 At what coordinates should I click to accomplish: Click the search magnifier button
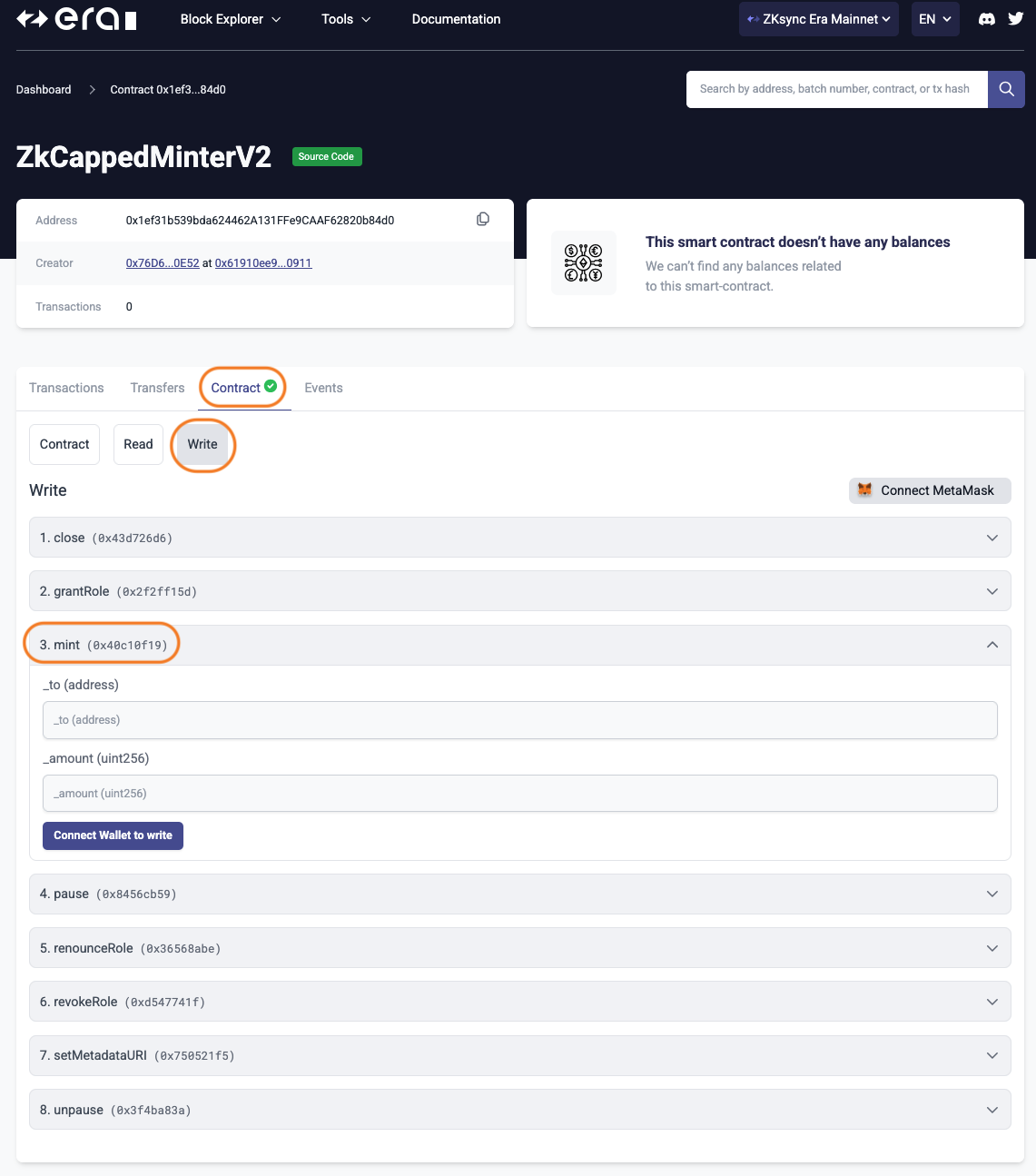pyautogui.click(x=1006, y=89)
